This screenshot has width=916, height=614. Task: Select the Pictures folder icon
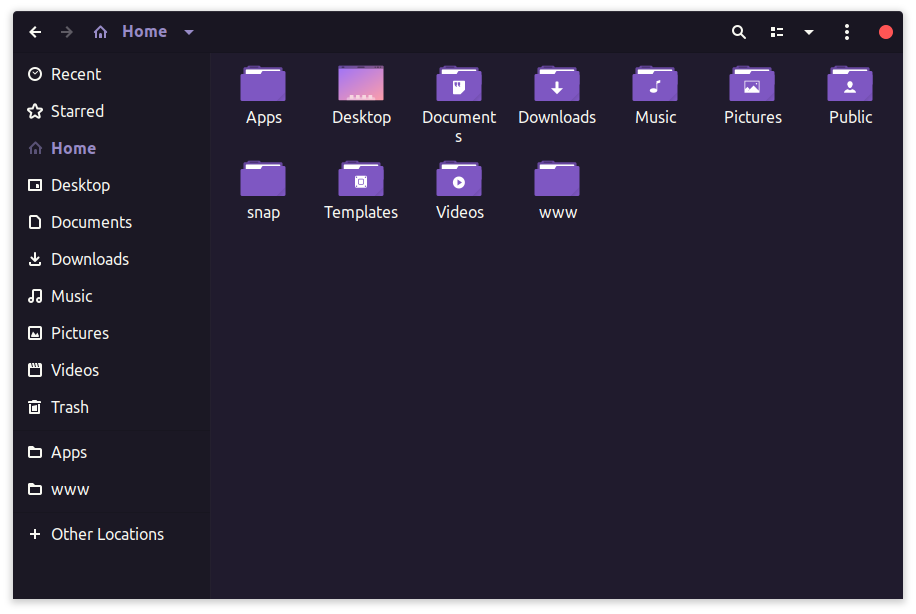[752, 84]
